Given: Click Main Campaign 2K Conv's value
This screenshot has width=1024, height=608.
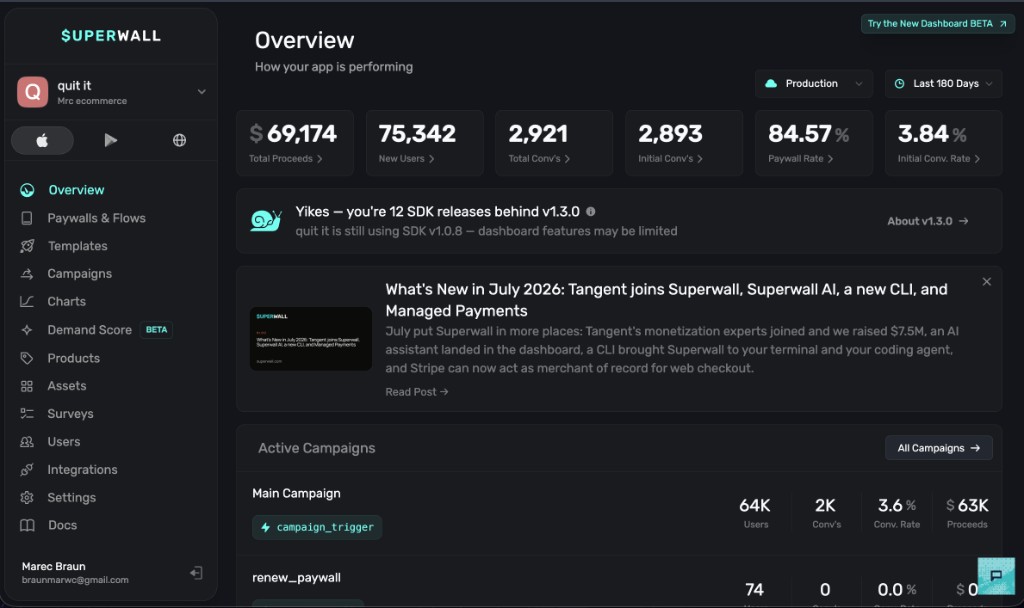Looking at the screenshot, I should coord(825,505).
